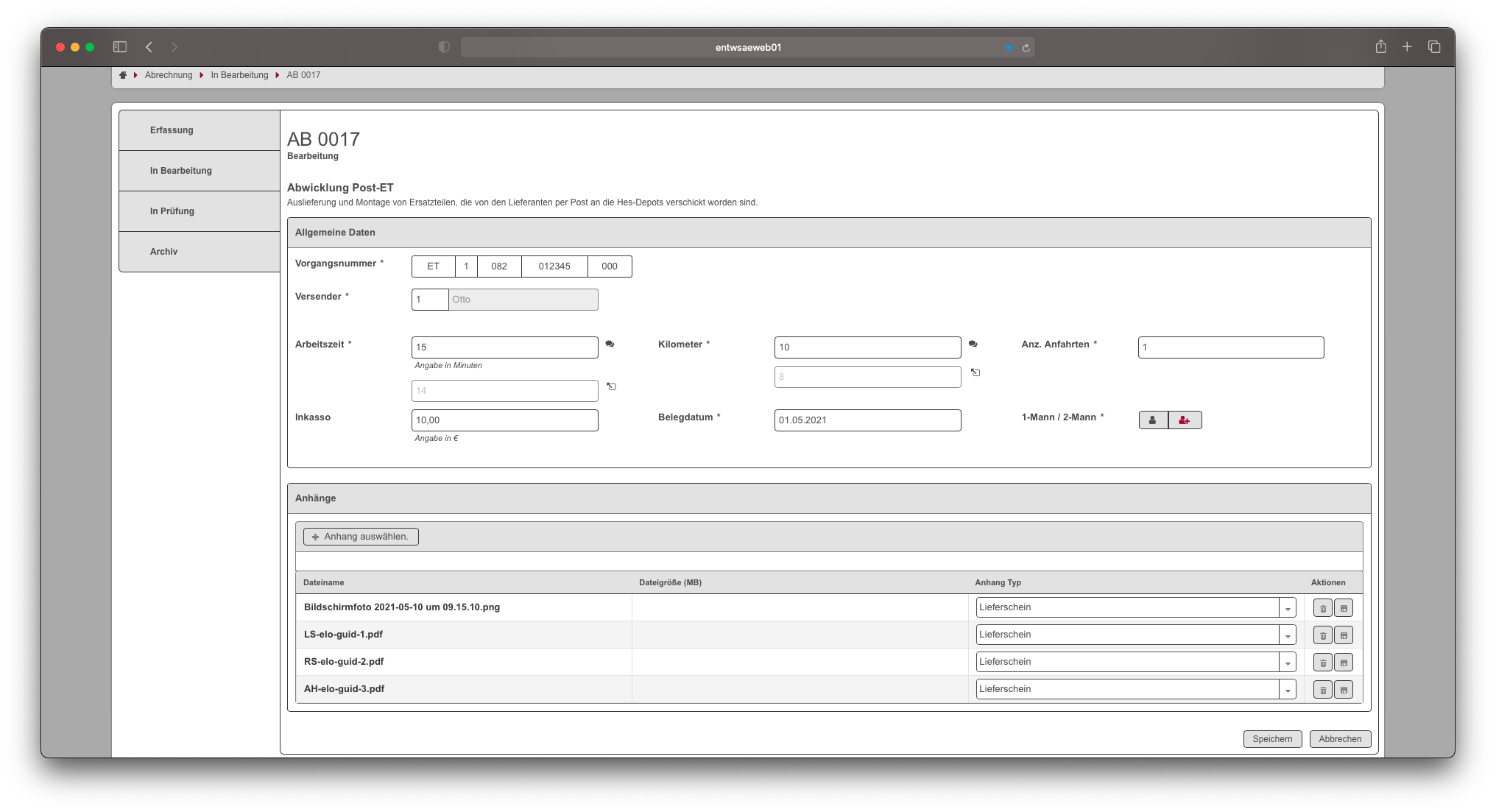The image size is (1496, 812).
Task: Open the comment icon next to Kilometer
Action: click(x=973, y=344)
